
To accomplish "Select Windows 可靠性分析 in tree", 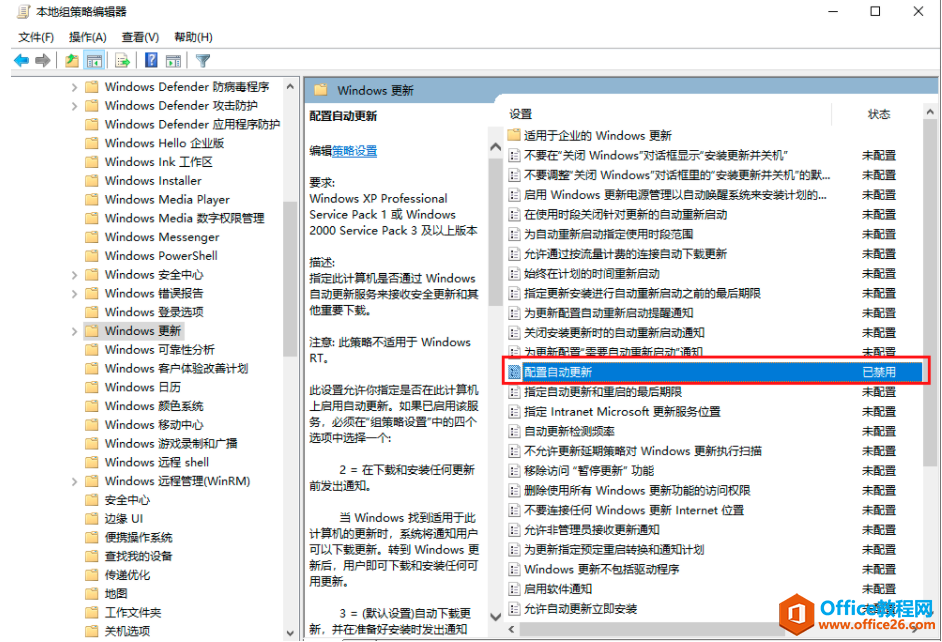I will click(x=159, y=350).
